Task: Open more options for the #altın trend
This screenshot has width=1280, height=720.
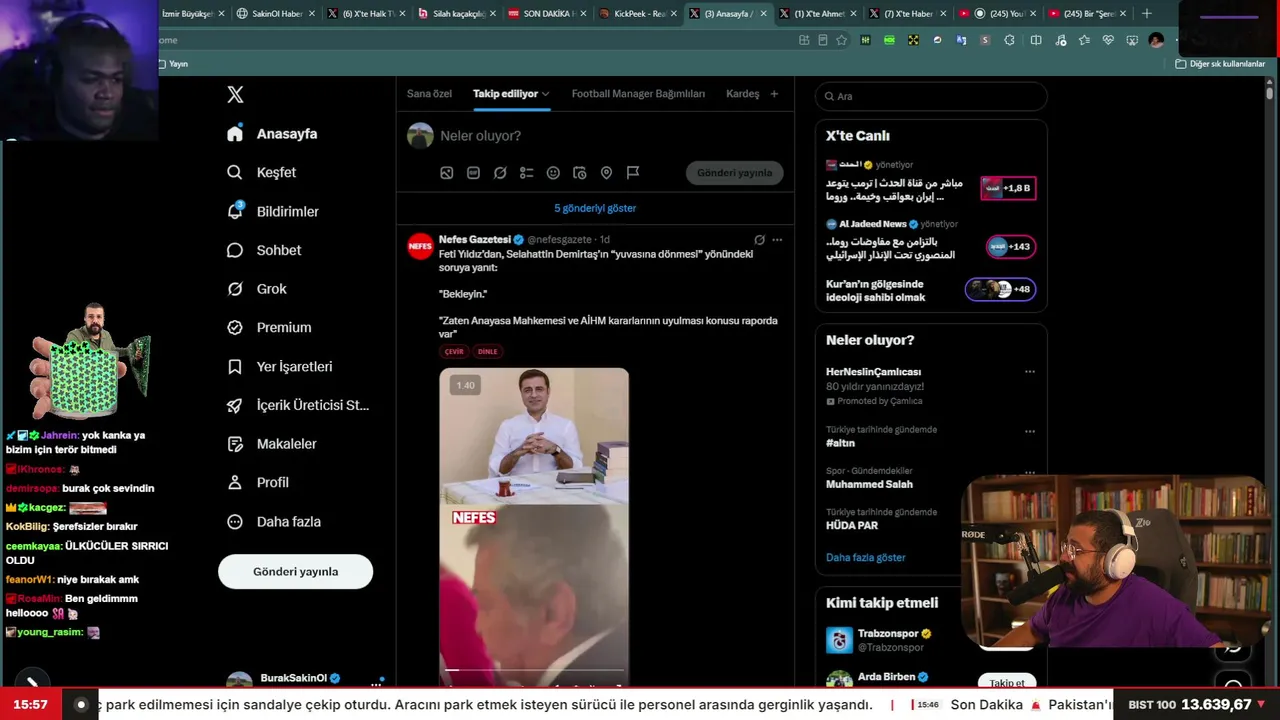Action: (x=1030, y=431)
